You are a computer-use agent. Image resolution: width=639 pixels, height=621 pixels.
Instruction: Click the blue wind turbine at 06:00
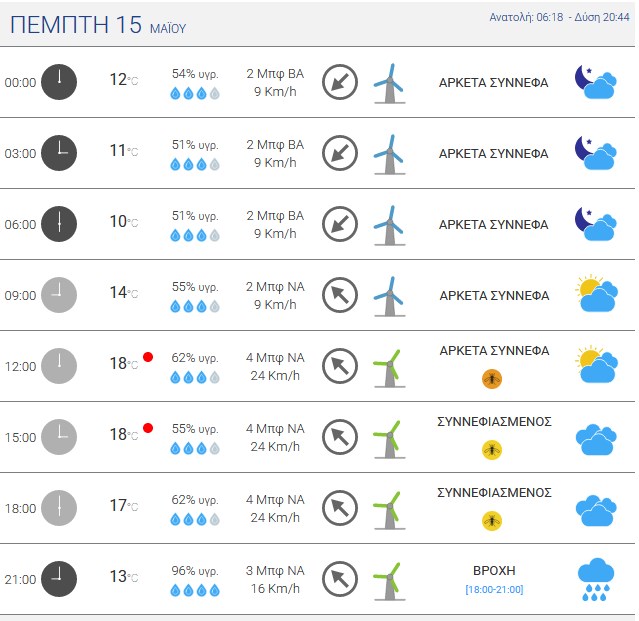click(390, 226)
